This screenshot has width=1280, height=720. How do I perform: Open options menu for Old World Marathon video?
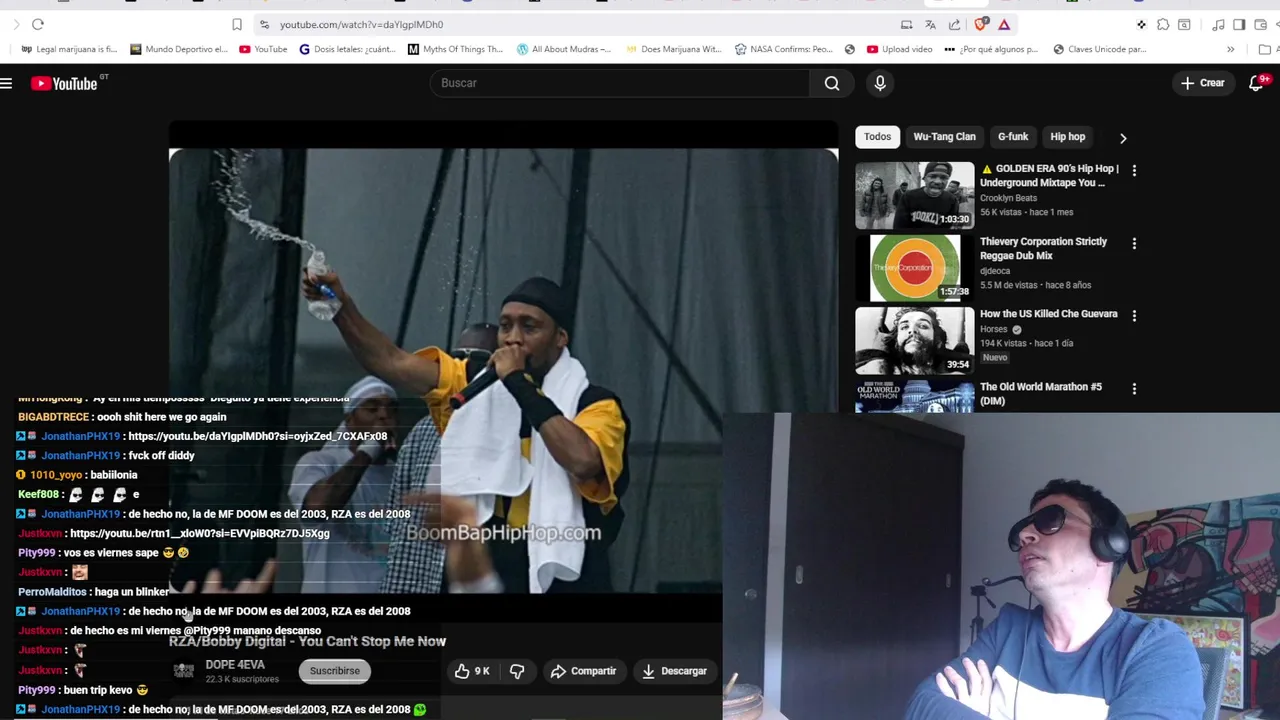point(1134,389)
